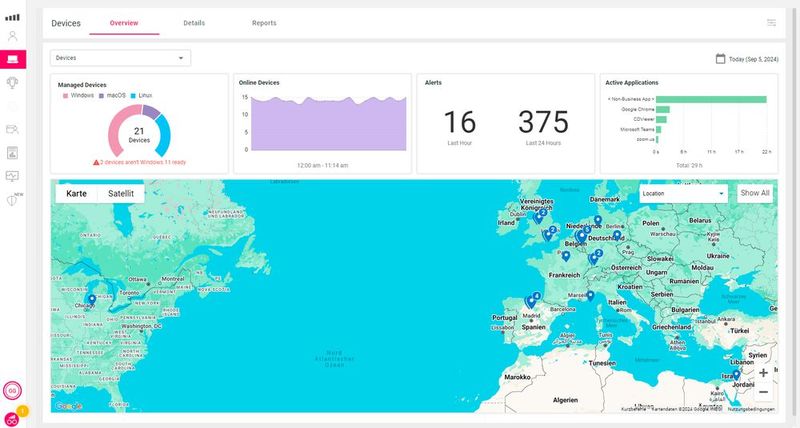
Task: Switch to the Details tab
Action: point(194,23)
